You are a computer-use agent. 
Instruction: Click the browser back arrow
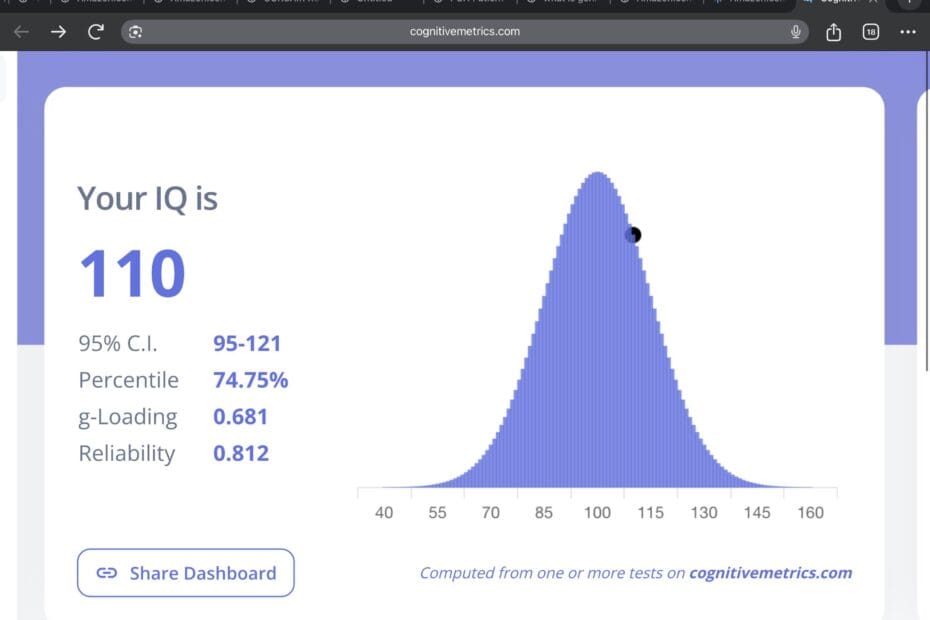pyautogui.click(x=20, y=31)
